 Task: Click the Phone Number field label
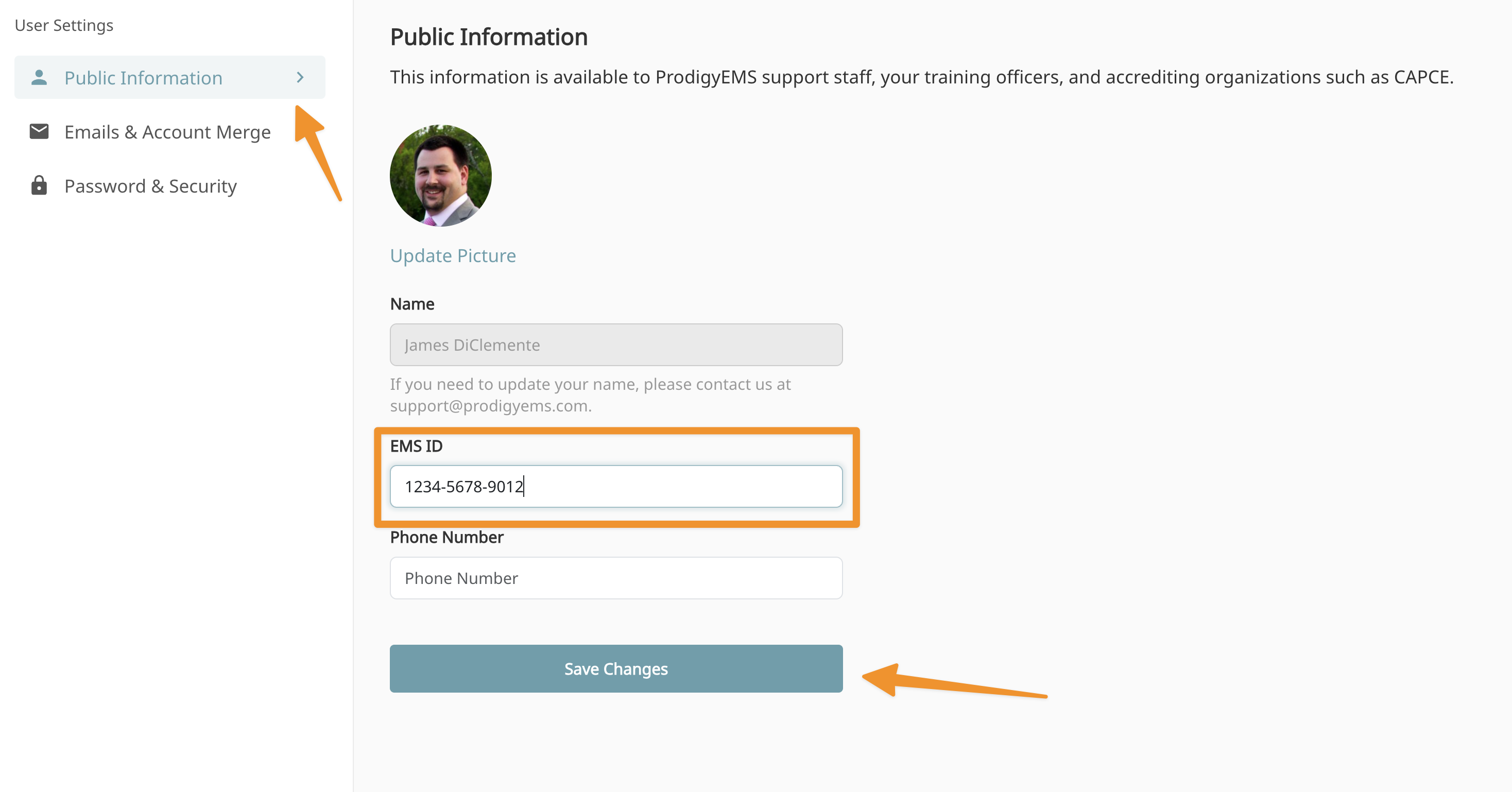(446, 537)
